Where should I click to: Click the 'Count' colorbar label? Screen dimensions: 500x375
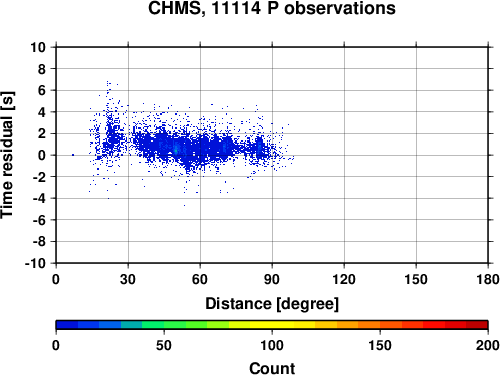click(272, 368)
